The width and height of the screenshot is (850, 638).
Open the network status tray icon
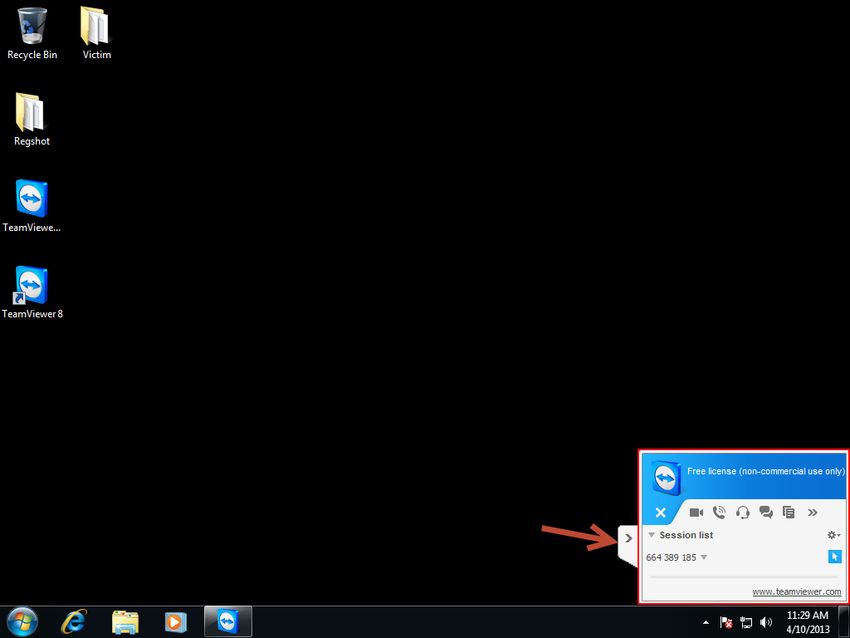[746, 622]
